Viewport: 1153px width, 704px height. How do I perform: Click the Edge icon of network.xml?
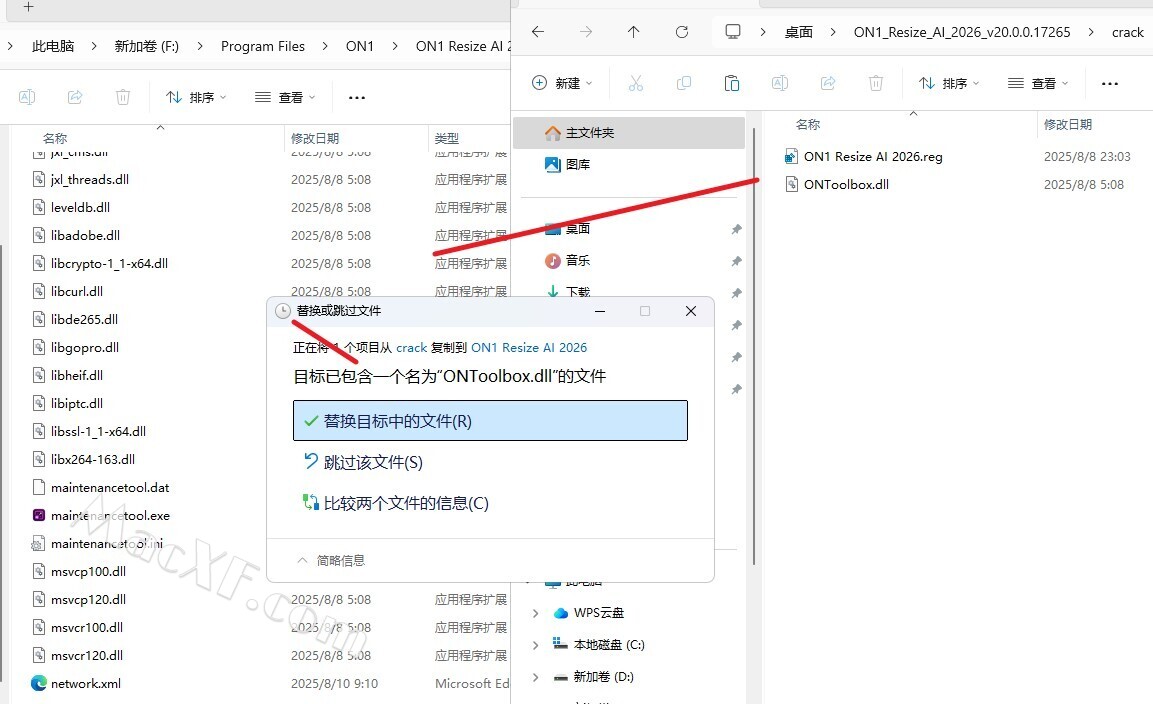[39, 683]
